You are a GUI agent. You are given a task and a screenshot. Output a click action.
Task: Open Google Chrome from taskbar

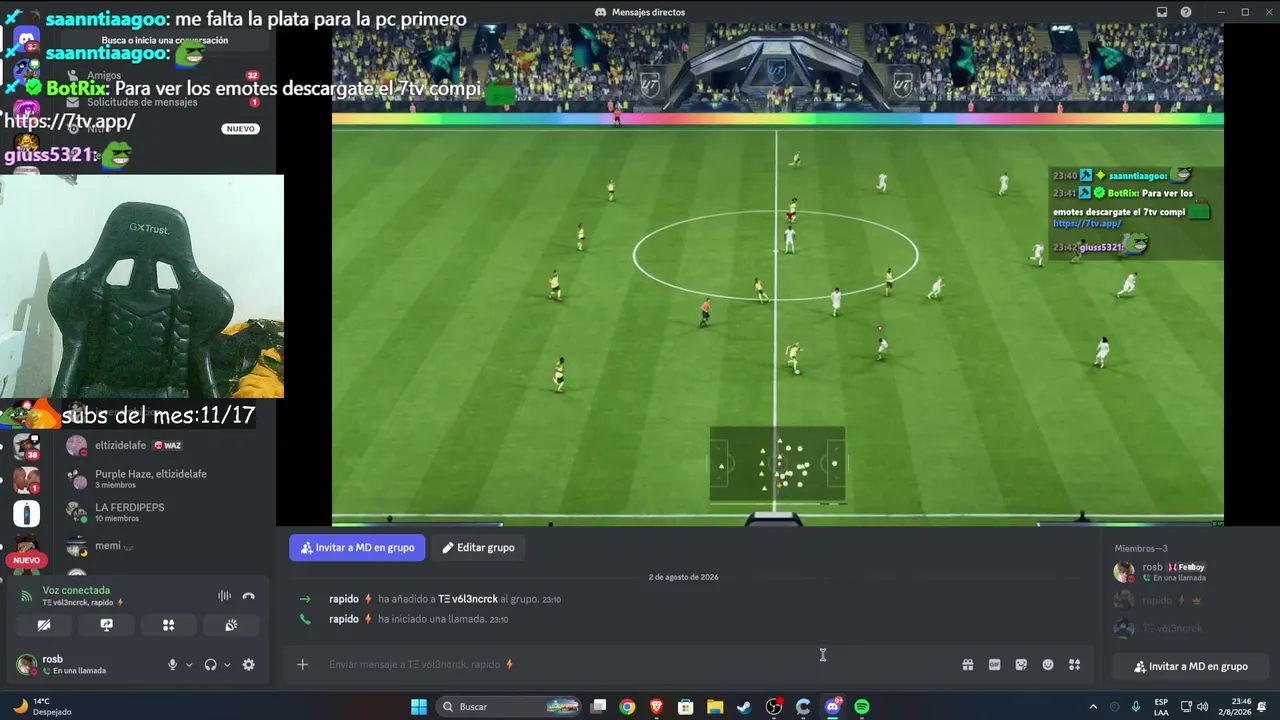pos(627,707)
